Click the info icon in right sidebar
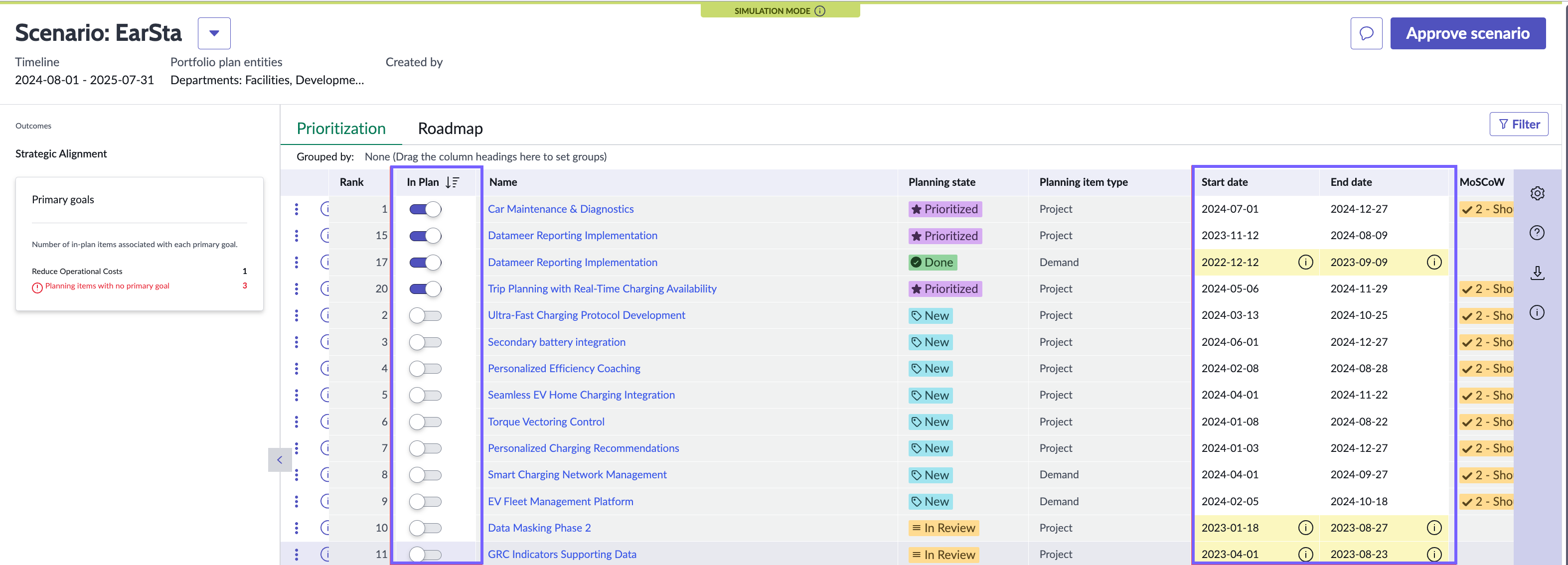The width and height of the screenshot is (1568, 565). 1537,312
